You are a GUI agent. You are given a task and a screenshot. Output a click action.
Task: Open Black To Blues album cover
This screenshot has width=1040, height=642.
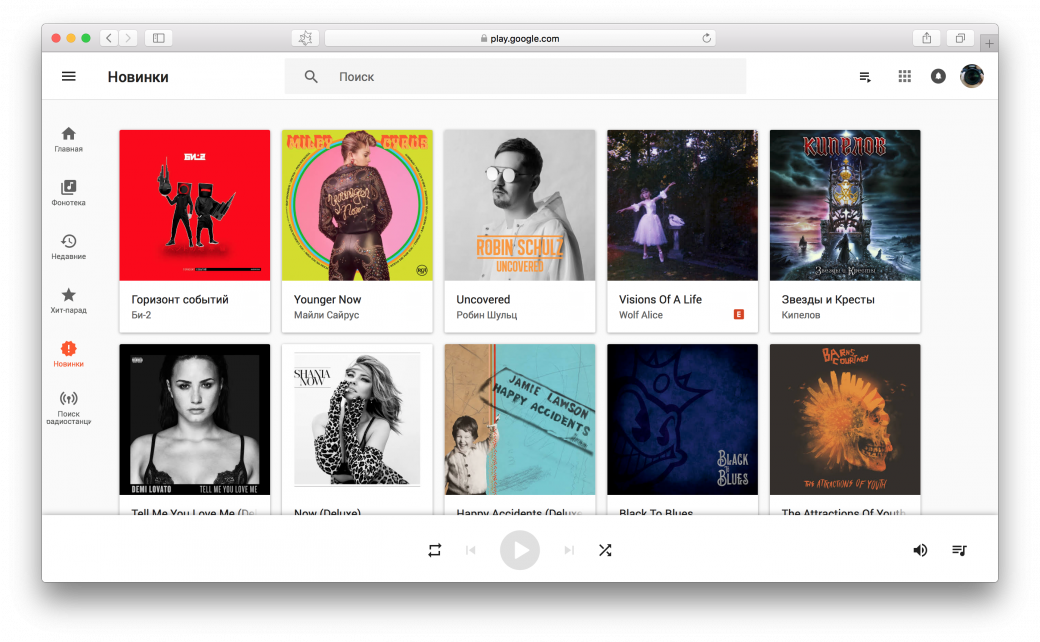click(x=682, y=419)
